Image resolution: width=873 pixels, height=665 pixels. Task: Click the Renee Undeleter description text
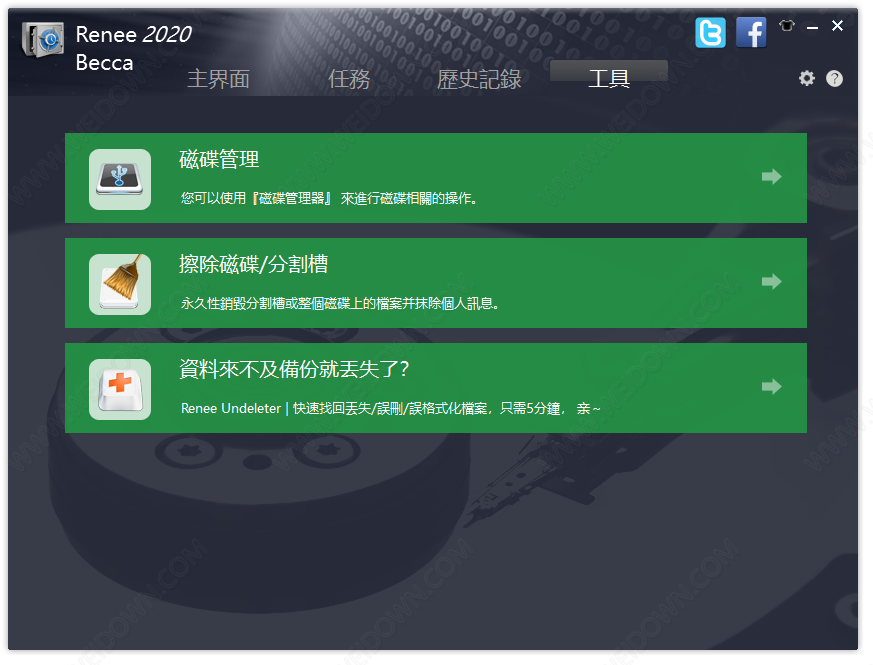[391, 408]
